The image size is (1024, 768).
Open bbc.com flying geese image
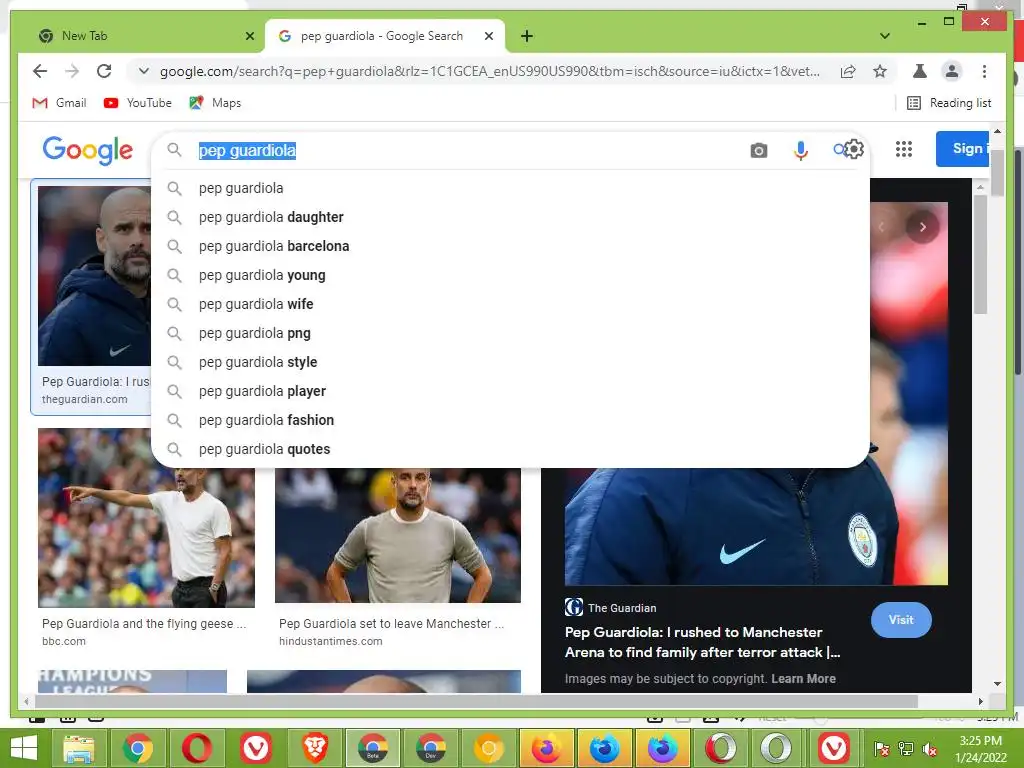pos(146,518)
